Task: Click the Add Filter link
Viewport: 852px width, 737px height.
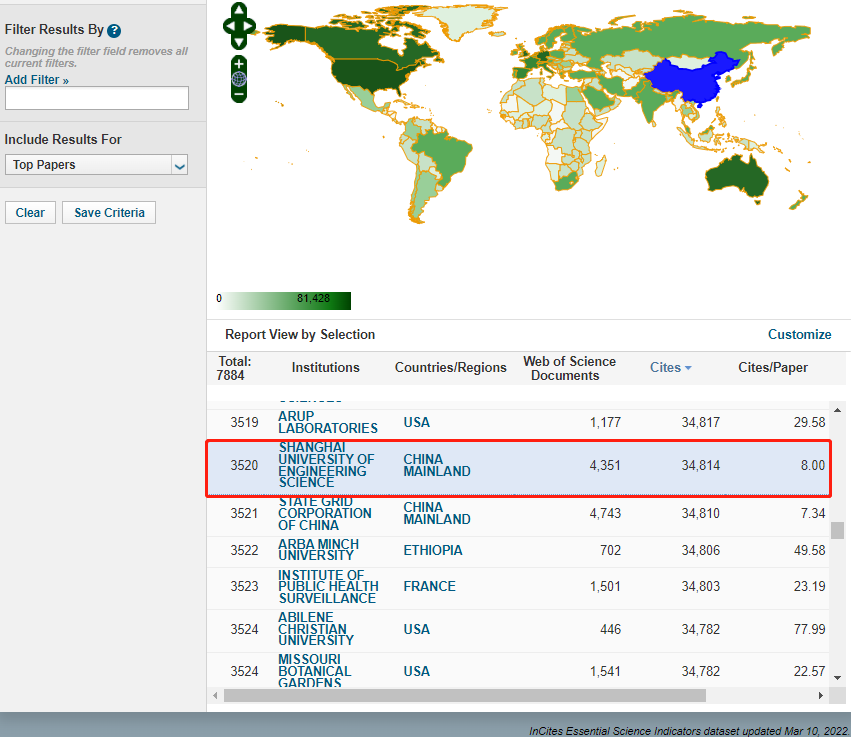Action: coord(36,80)
